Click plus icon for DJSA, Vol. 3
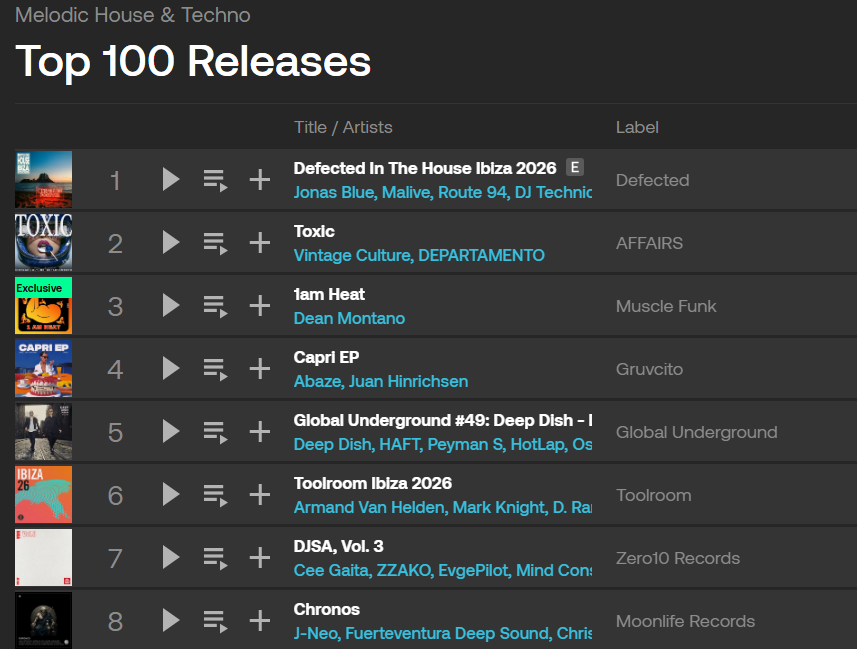The height and width of the screenshot is (649, 857). [x=260, y=558]
